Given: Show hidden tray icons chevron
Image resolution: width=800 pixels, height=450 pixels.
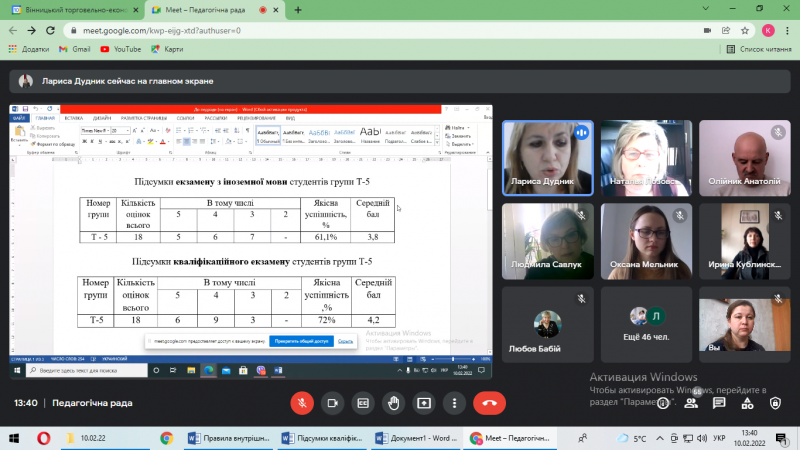Looking at the screenshot, I should pyautogui.click(x=660, y=438).
